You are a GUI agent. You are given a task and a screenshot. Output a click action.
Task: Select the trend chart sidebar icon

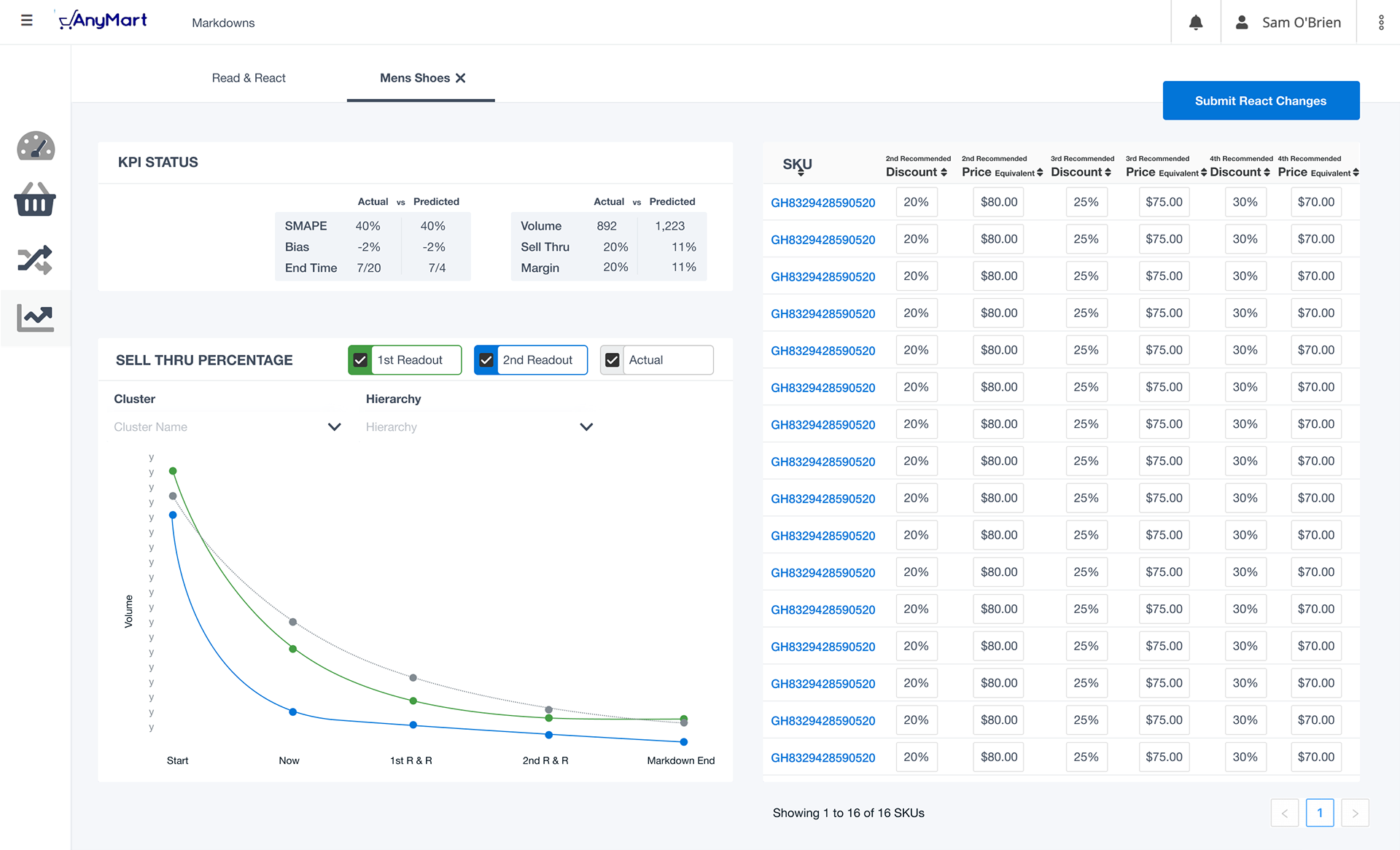[x=36, y=318]
